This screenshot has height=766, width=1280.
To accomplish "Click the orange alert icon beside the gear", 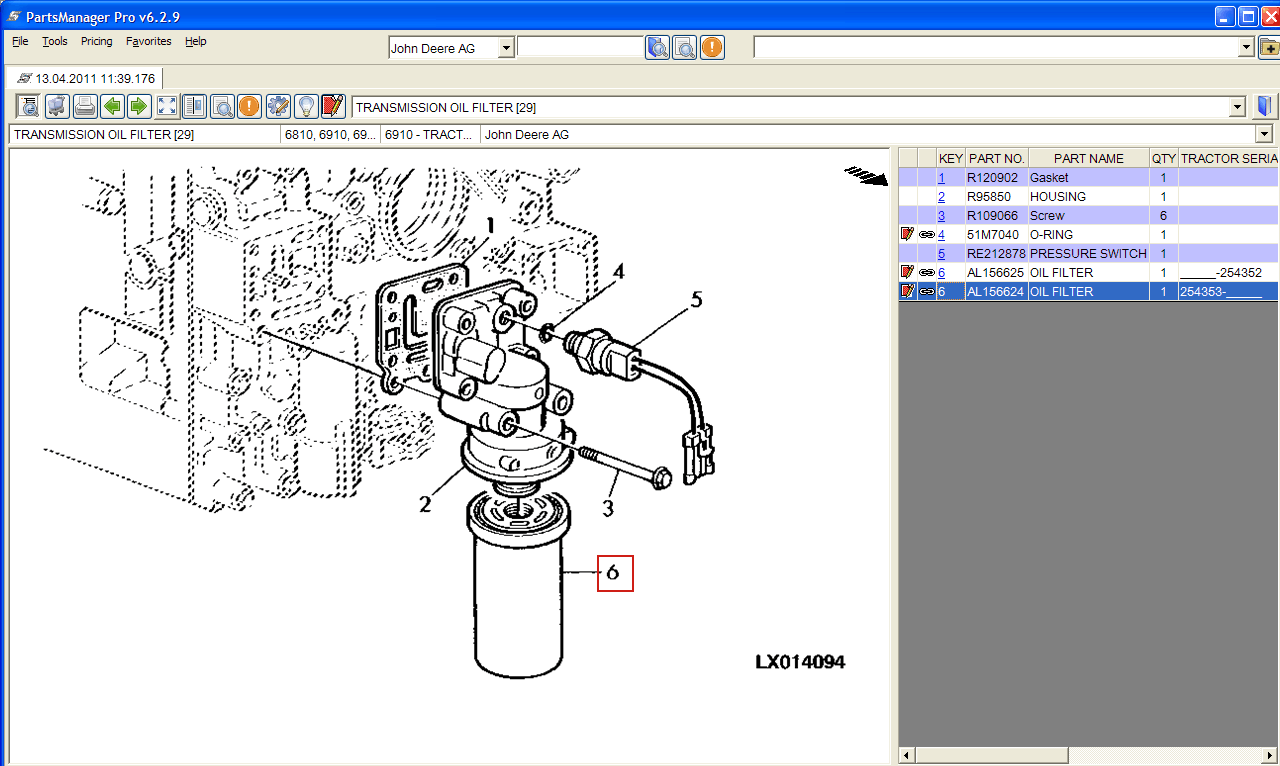I will (249, 107).
